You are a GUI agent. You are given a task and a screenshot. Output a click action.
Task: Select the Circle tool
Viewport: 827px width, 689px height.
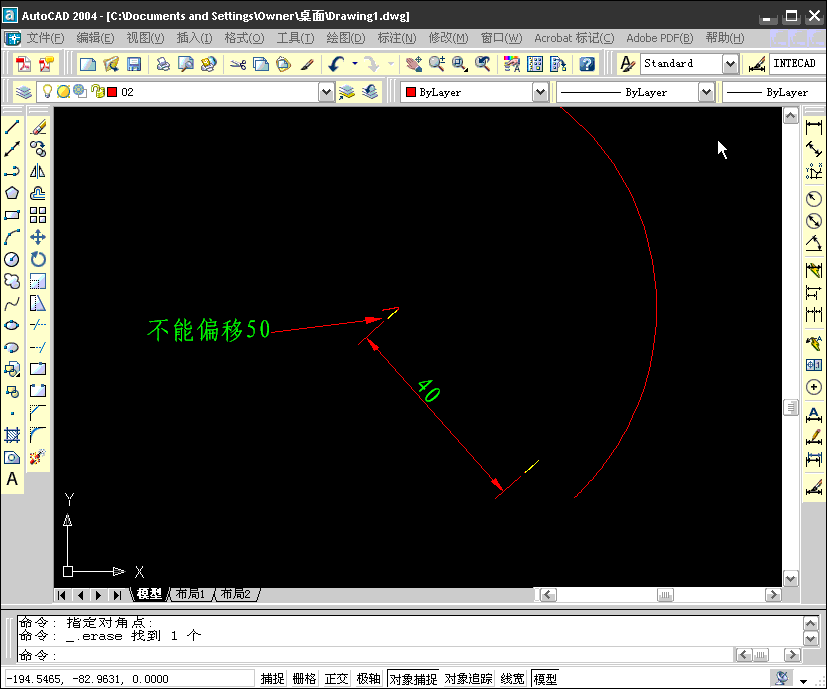[12, 258]
